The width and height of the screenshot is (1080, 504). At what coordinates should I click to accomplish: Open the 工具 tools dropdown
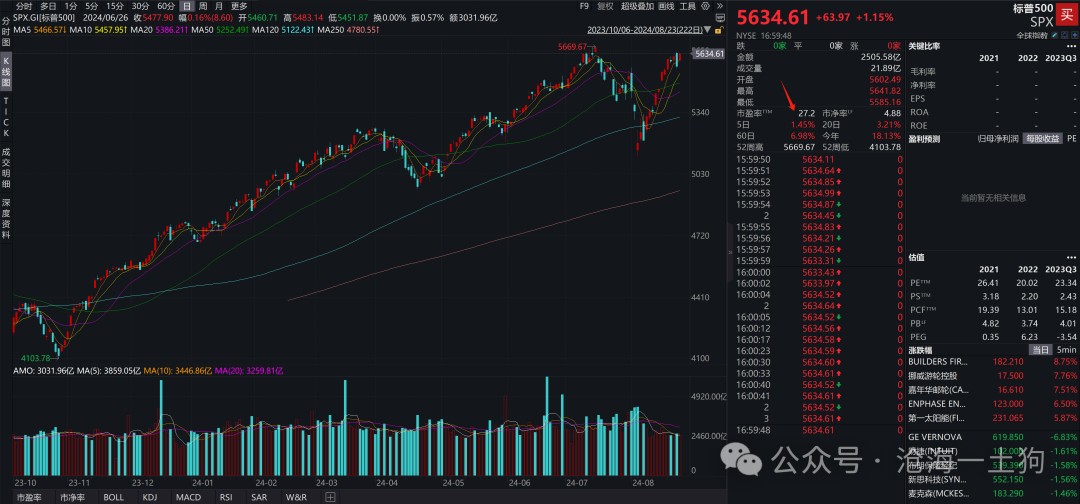coord(687,6)
